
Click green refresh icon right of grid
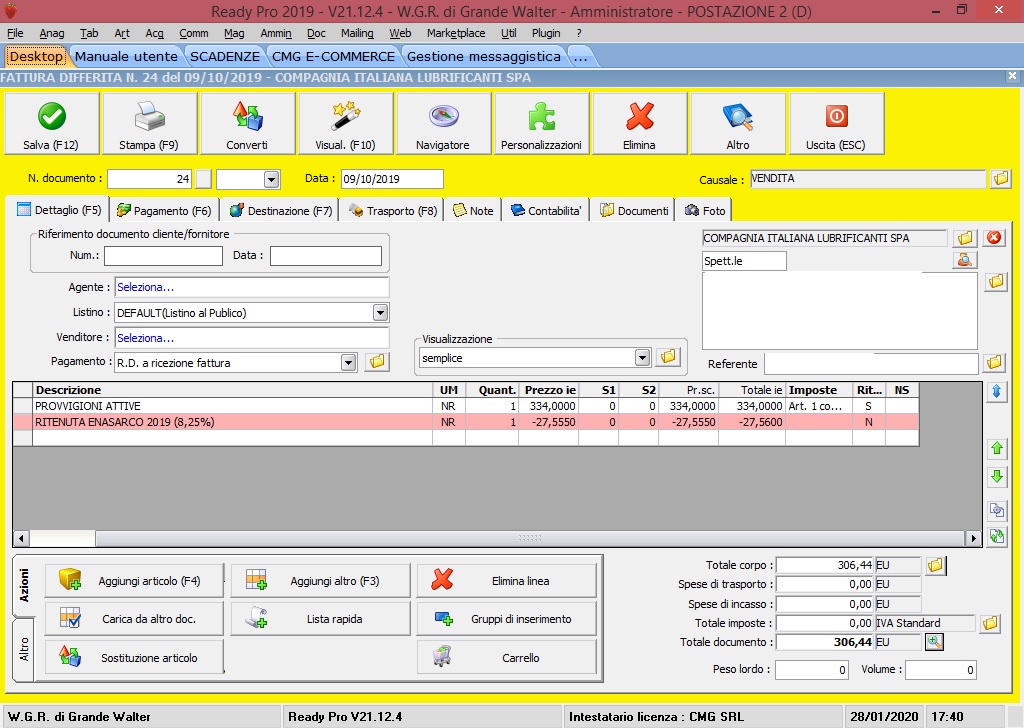click(997, 536)
